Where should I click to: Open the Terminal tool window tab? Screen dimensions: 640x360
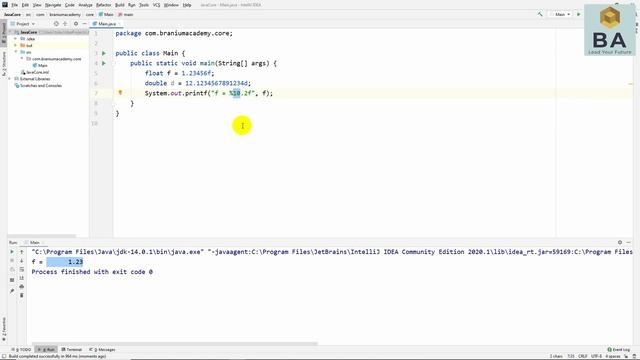(72, 349)
